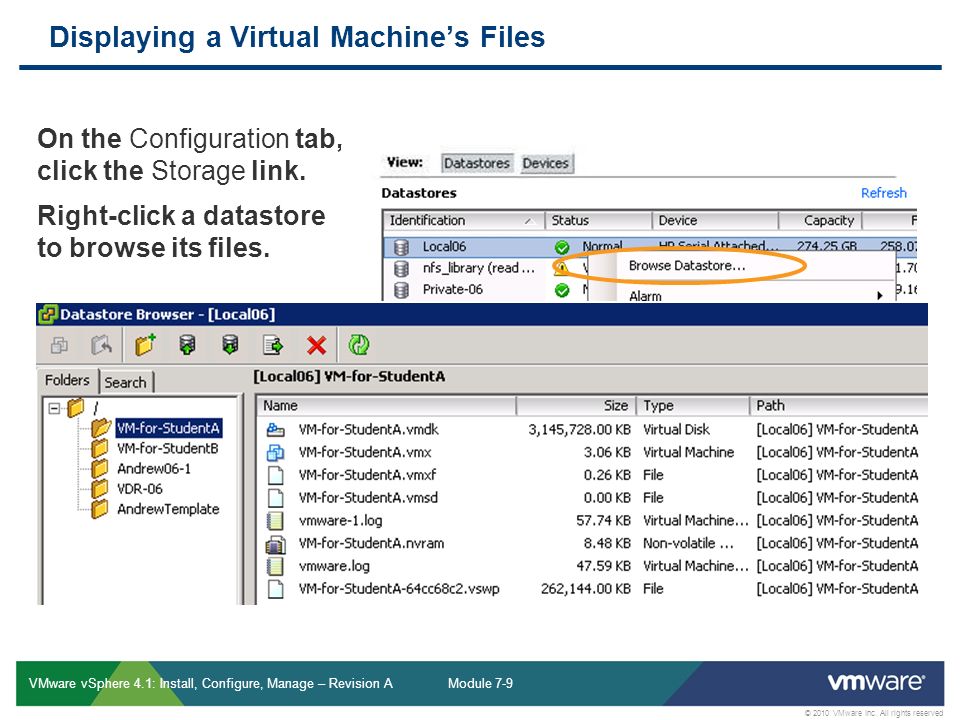This screenshot has height=720, width=960.
Task: Select the VM-for-StudentA folder in the tree
Action: click(168, 428)
